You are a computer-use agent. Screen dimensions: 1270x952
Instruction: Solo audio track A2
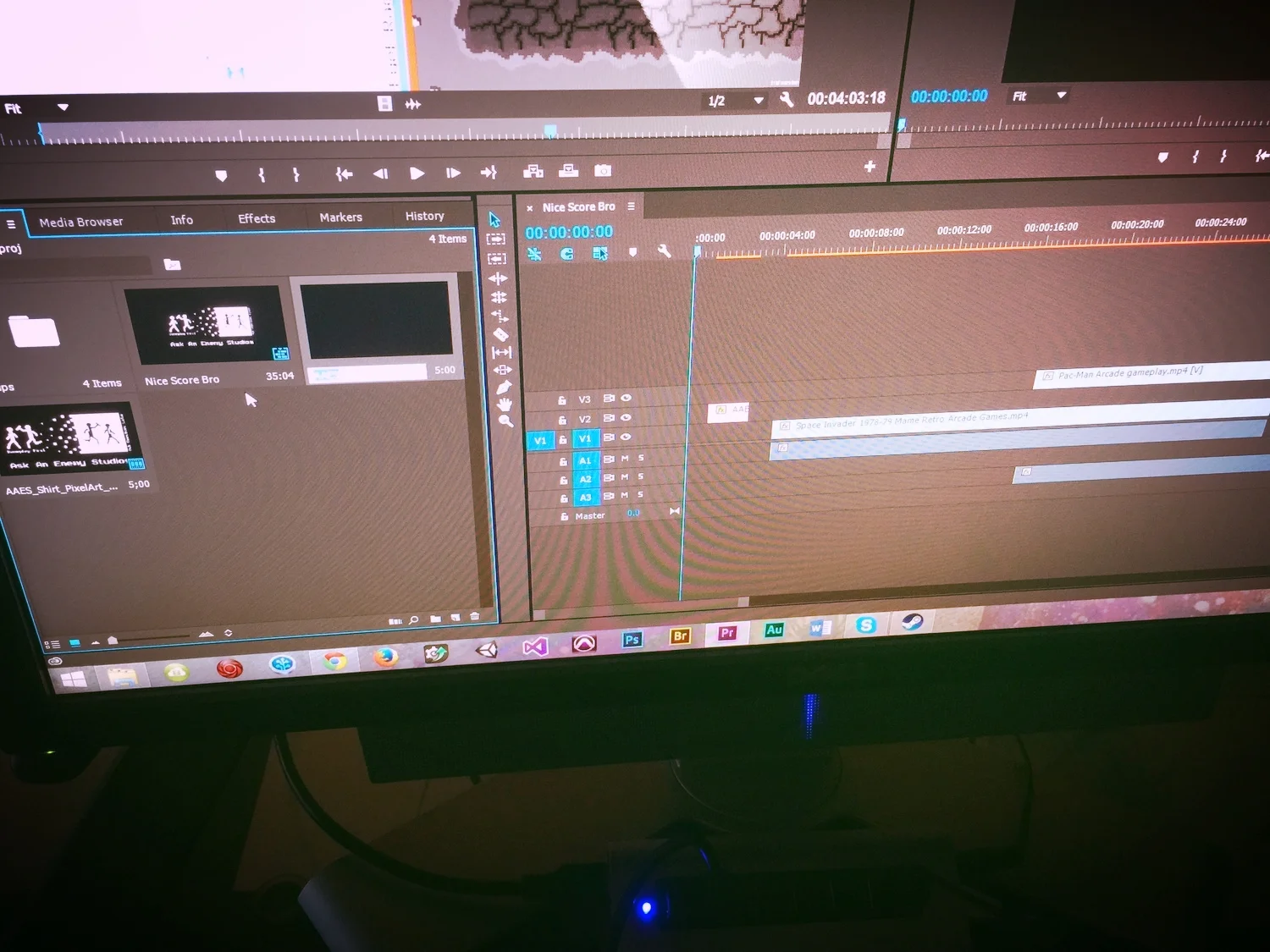(x=641, y=477)
